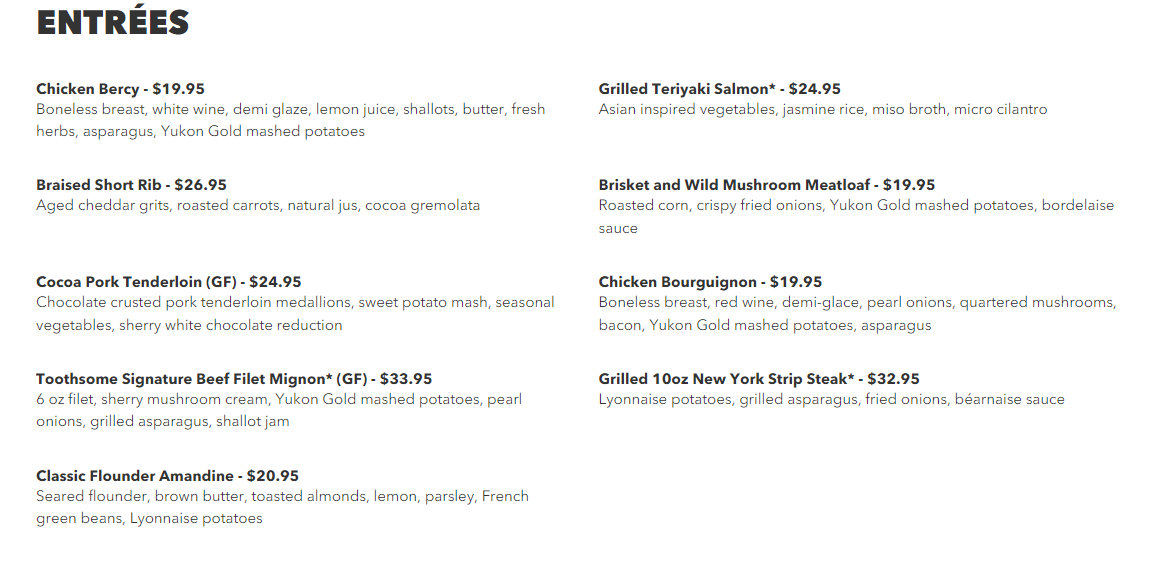Select Cocoa Pork Tenderloin (GF) menu item
This screenshot has width=1174, height=565.
tap(168, 282)
